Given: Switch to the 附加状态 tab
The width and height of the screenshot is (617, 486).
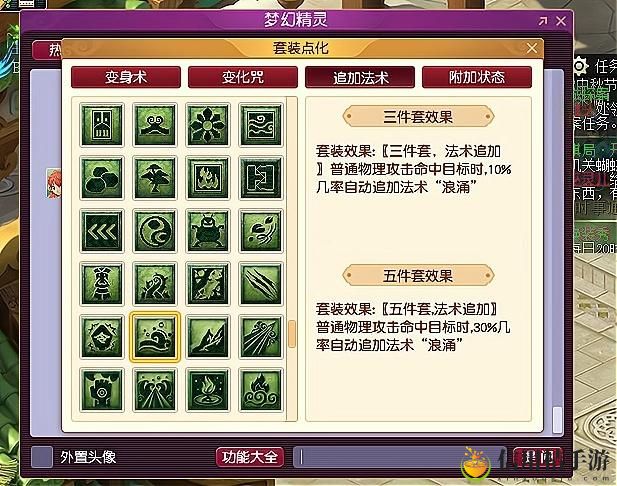Looking at the screenshot, I should [x=477, y=77].
